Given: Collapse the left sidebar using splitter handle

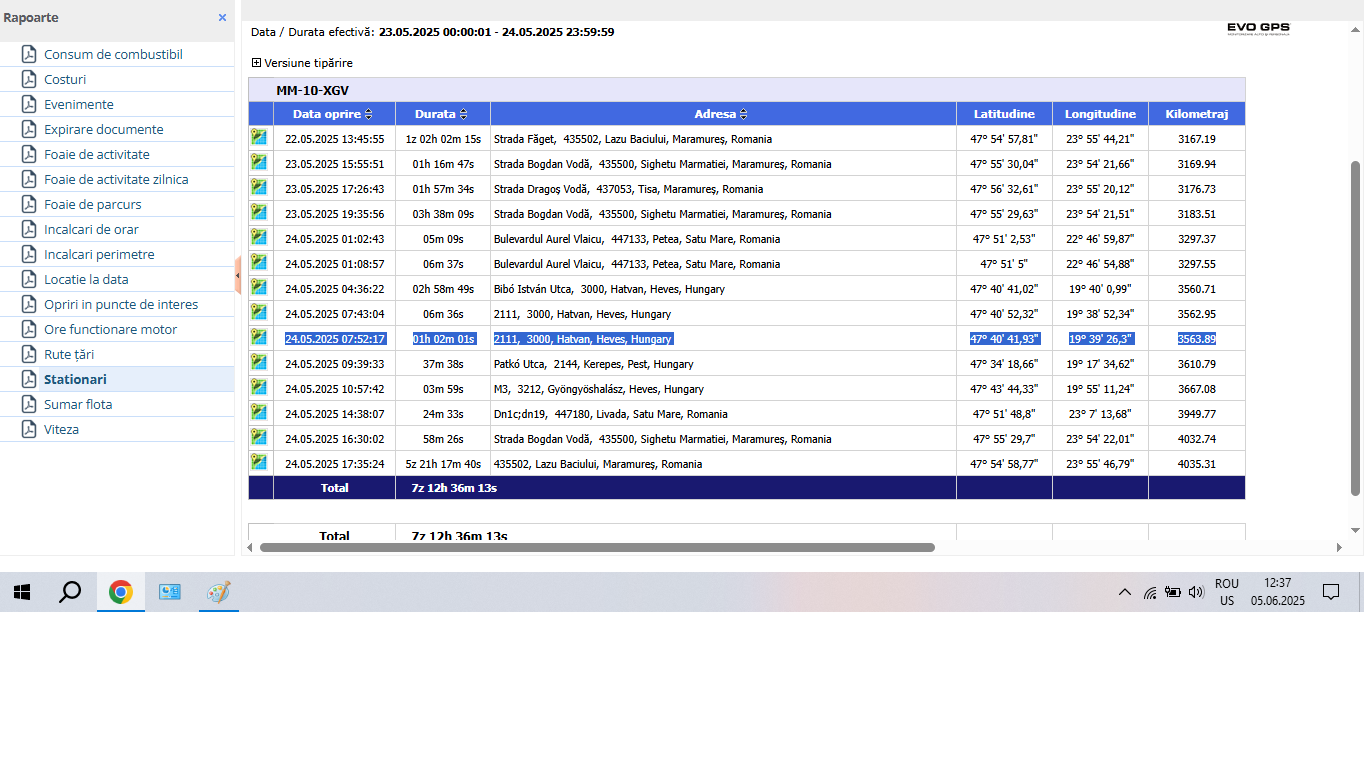Looking at the screenshot, I should pyautogui.click(x=238, y=275).
